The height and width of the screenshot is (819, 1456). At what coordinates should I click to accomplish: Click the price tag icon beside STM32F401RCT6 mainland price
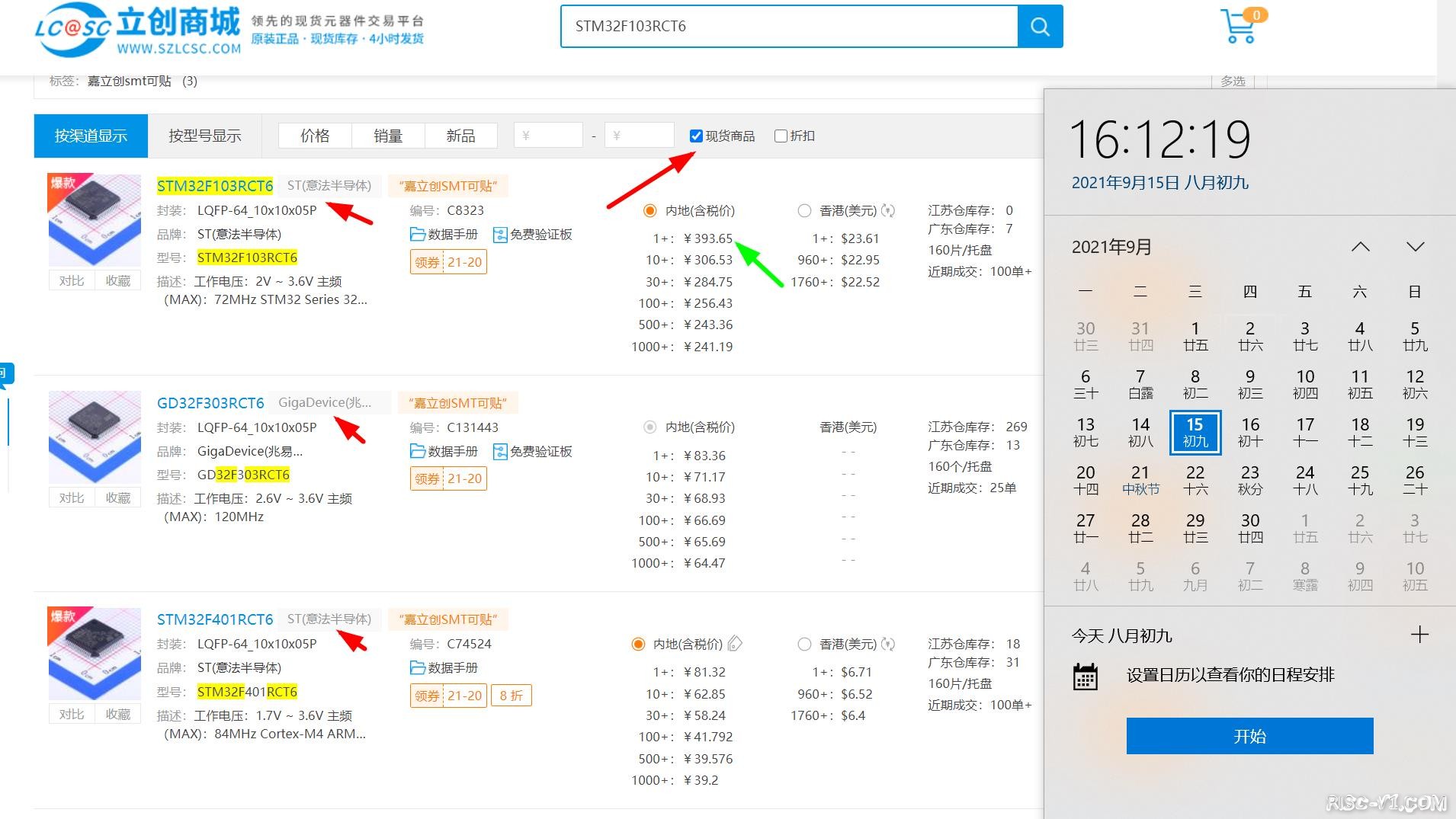point(735,644)
